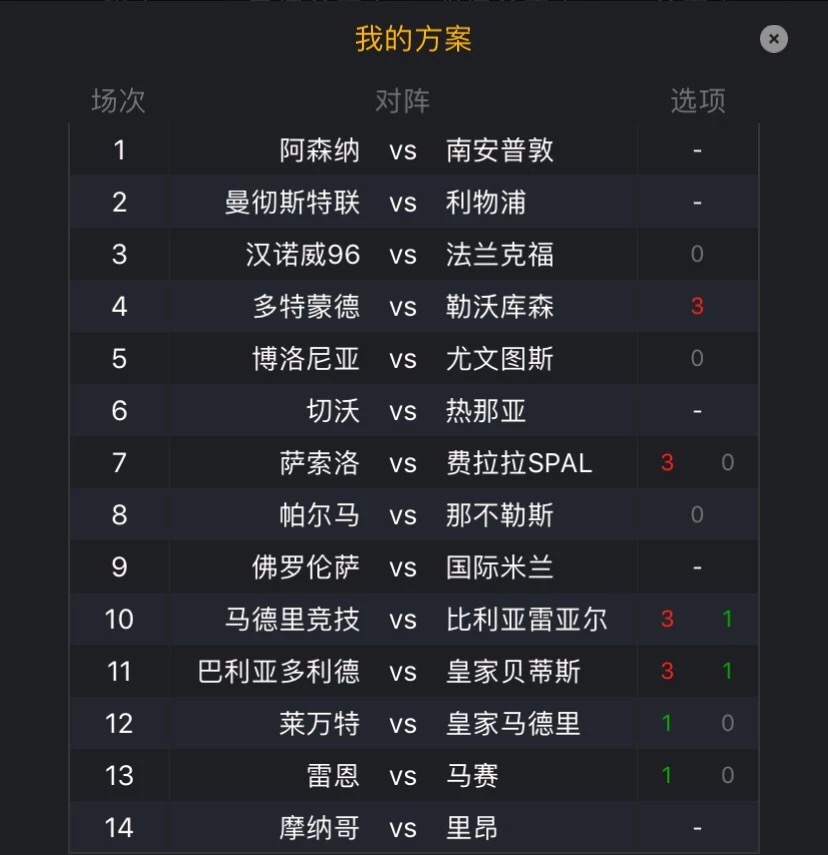Click team name 摩纳哥 in last row
Viewport: 828px width, 855px height.
pos(319,827)
